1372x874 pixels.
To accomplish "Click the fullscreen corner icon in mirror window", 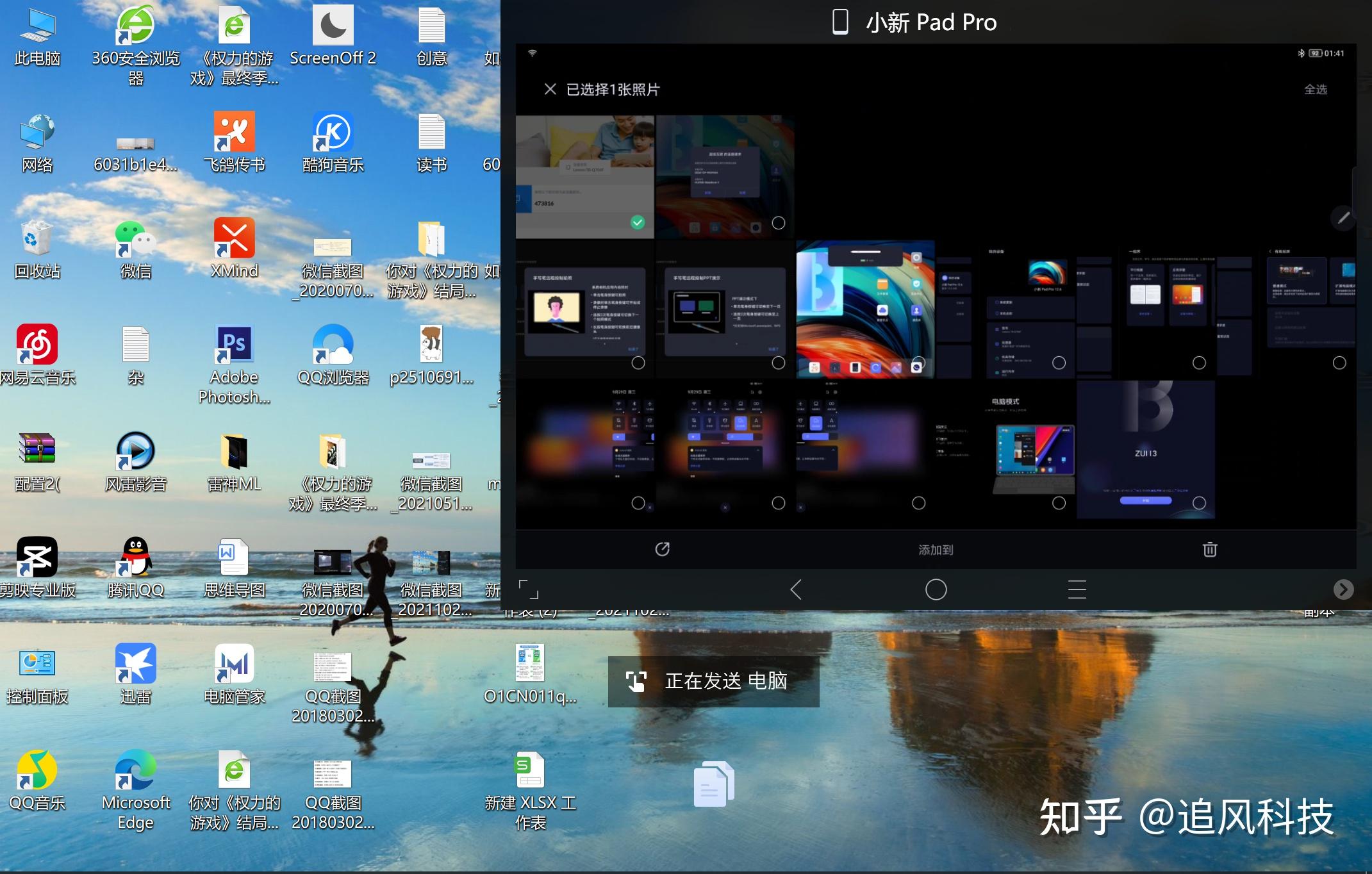I will 529,590.
